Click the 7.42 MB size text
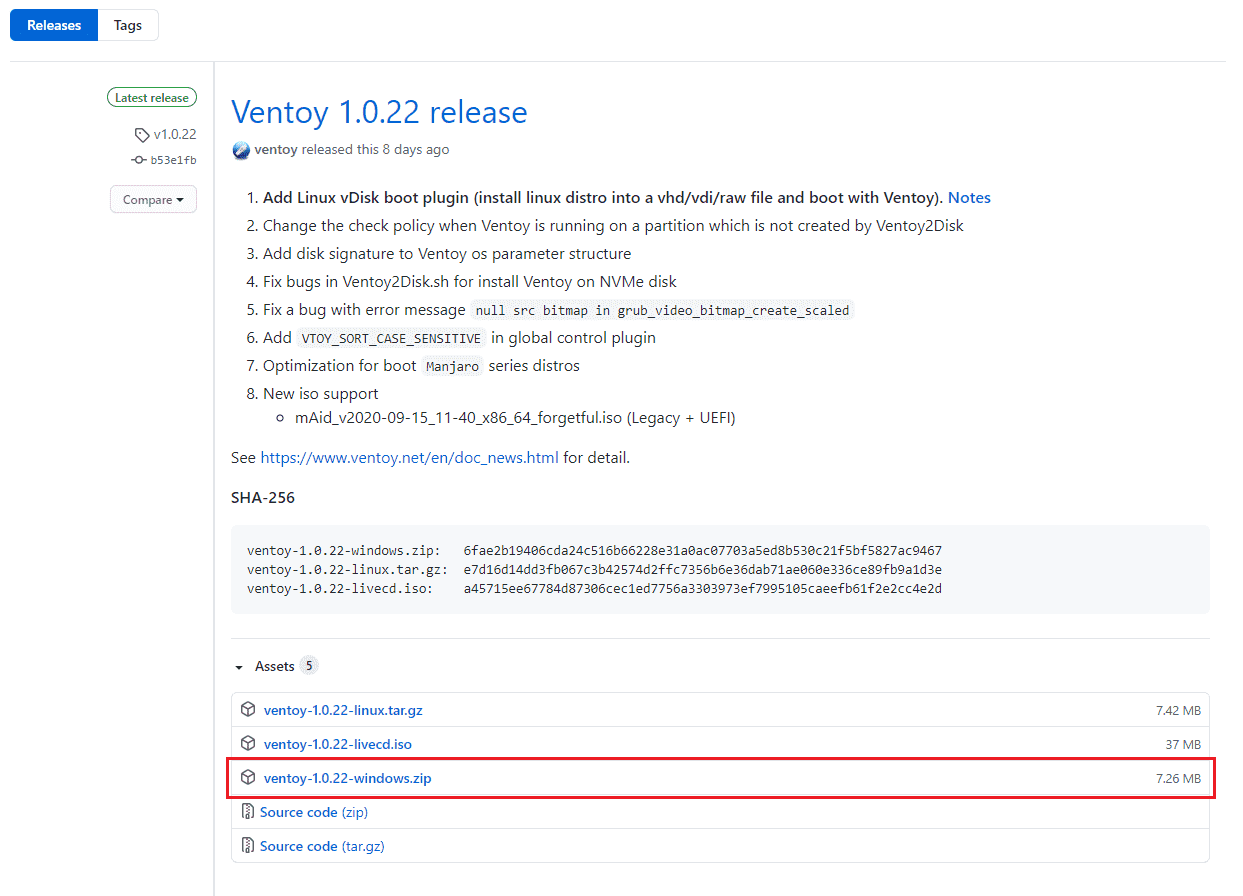 1178,710
